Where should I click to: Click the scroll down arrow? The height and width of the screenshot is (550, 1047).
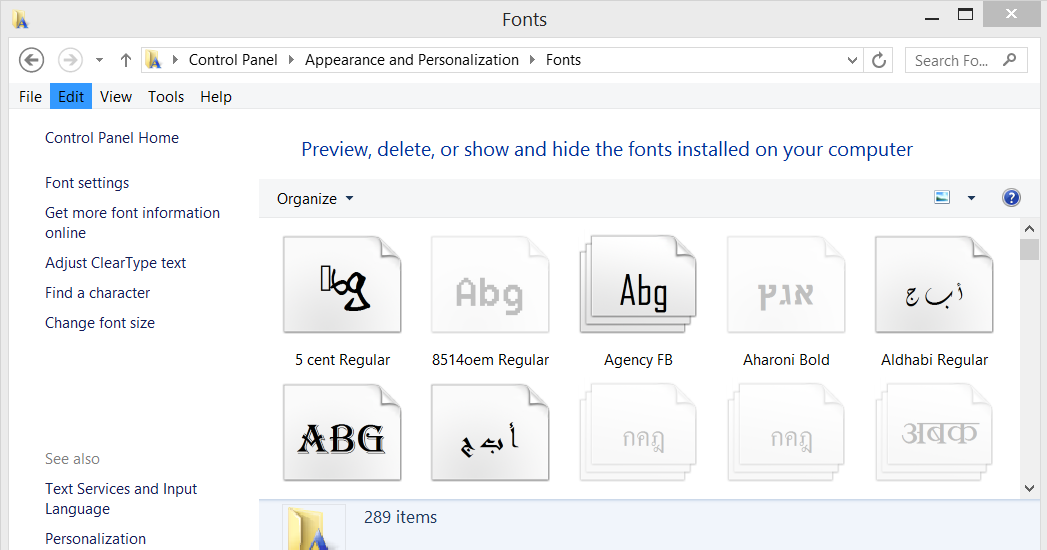pos(1030,488)
